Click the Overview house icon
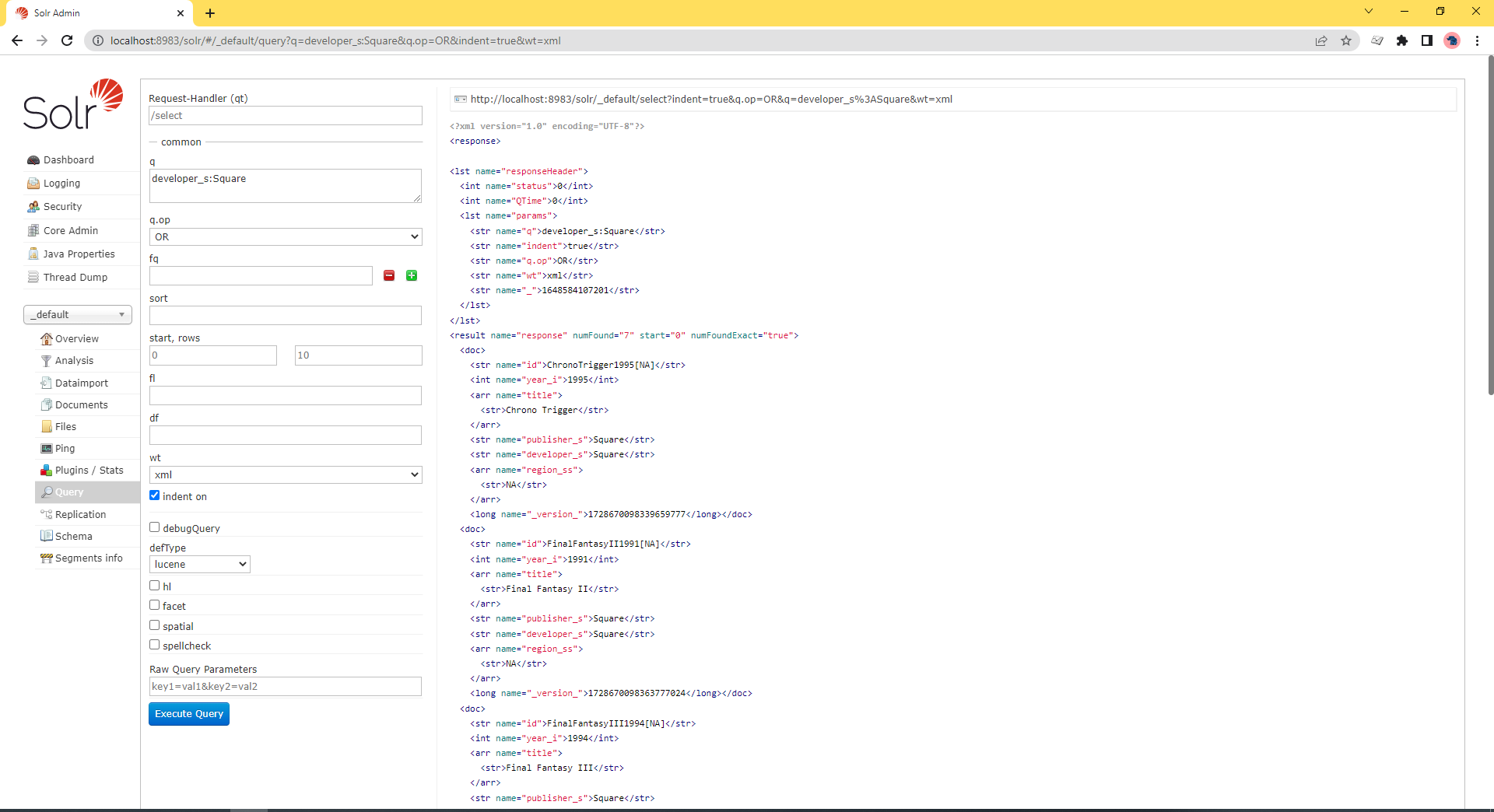Viewport: 1494px width, 812px height. point(47,339)
